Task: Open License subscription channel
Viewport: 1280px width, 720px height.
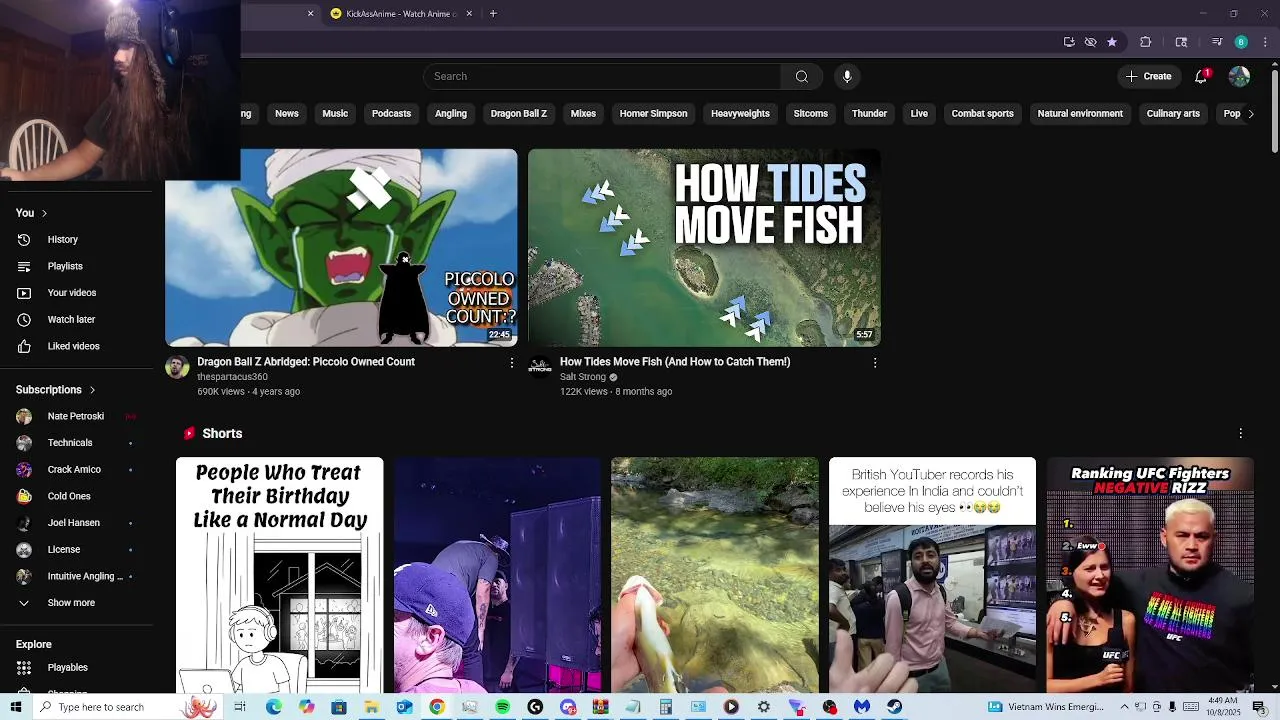Action: coord(77,550)
